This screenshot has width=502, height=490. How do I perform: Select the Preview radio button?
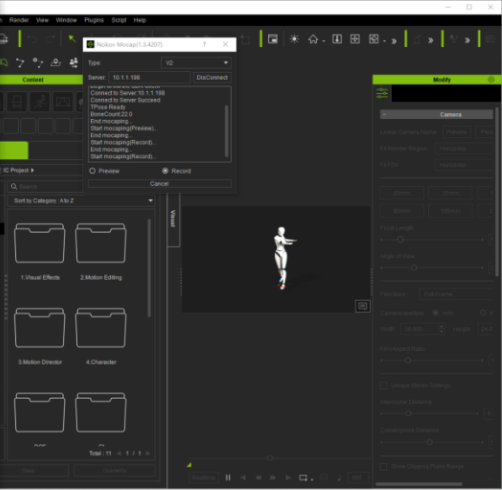click(x=92, y=171)
